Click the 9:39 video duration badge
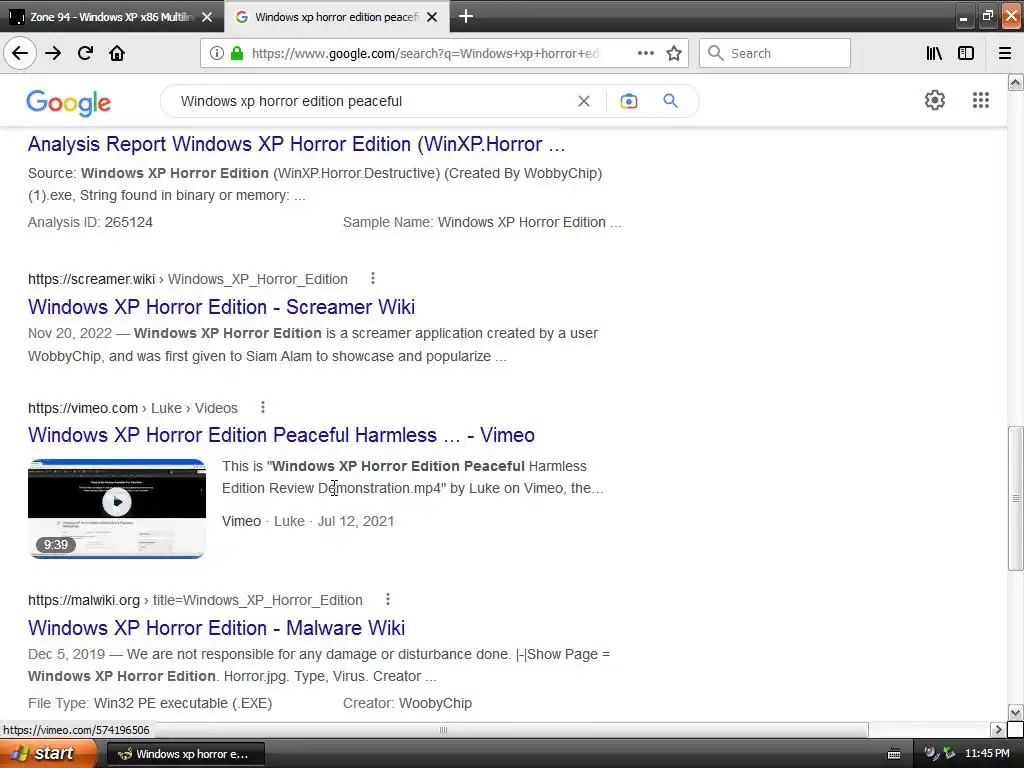 click(x=56, y=545)
